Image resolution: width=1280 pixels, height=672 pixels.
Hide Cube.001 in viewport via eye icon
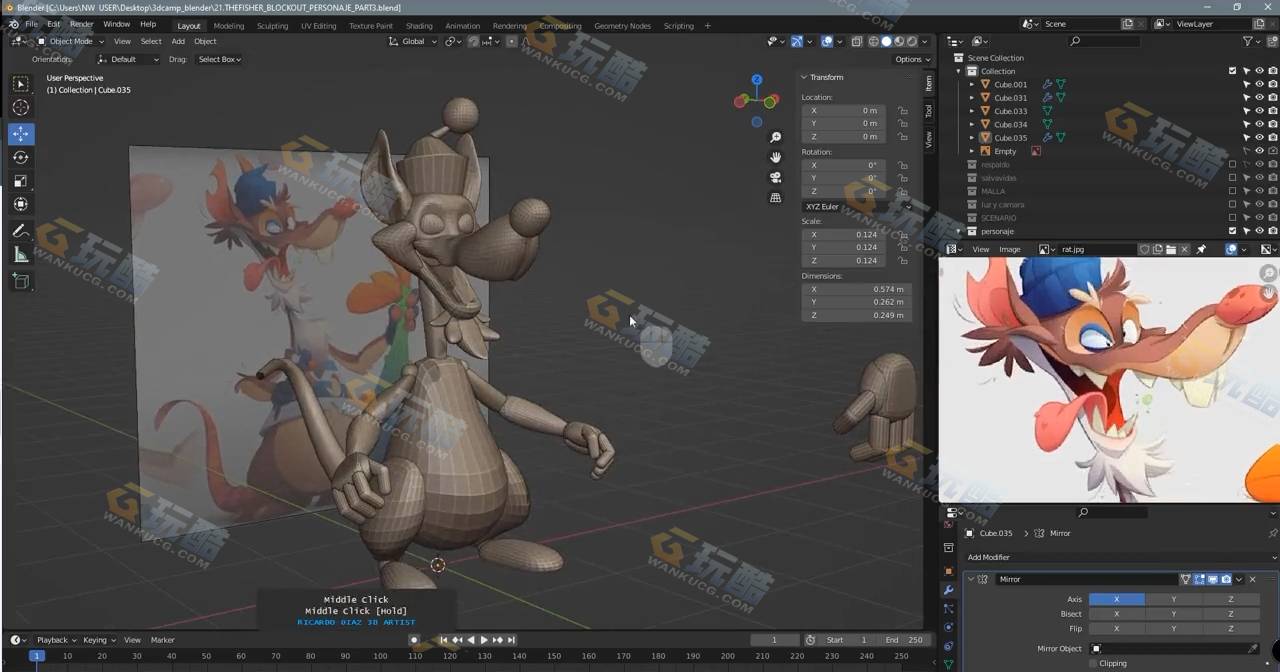coord(1259,84)
